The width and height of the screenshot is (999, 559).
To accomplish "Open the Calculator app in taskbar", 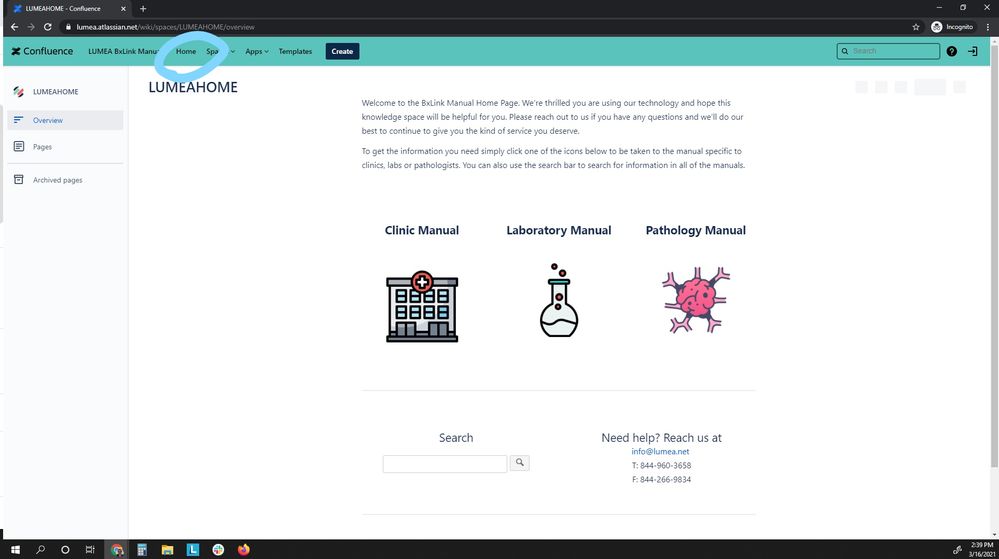I will tap(142, 549).
